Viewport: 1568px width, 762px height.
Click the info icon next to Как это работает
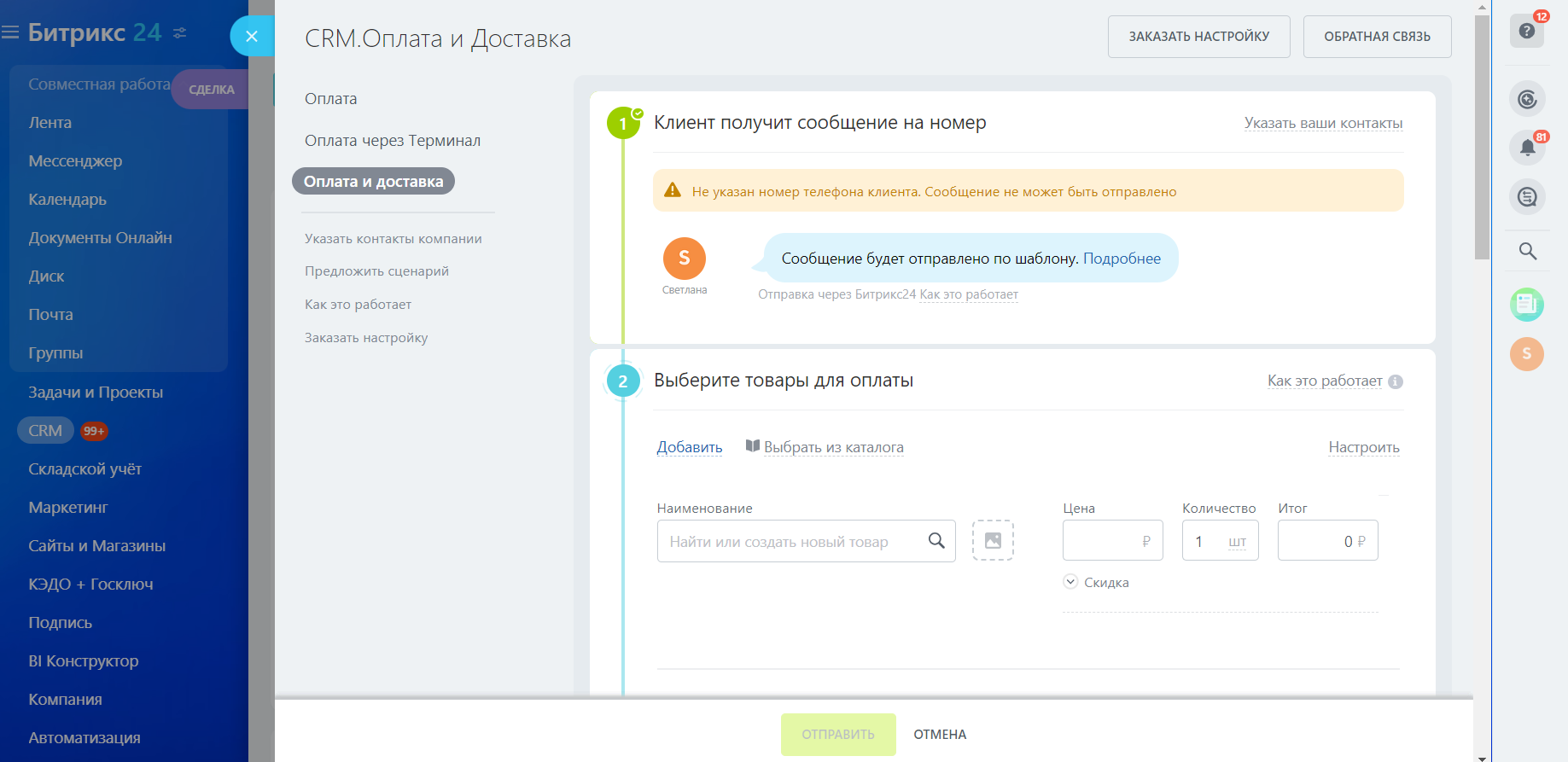tap(1396, 381)
